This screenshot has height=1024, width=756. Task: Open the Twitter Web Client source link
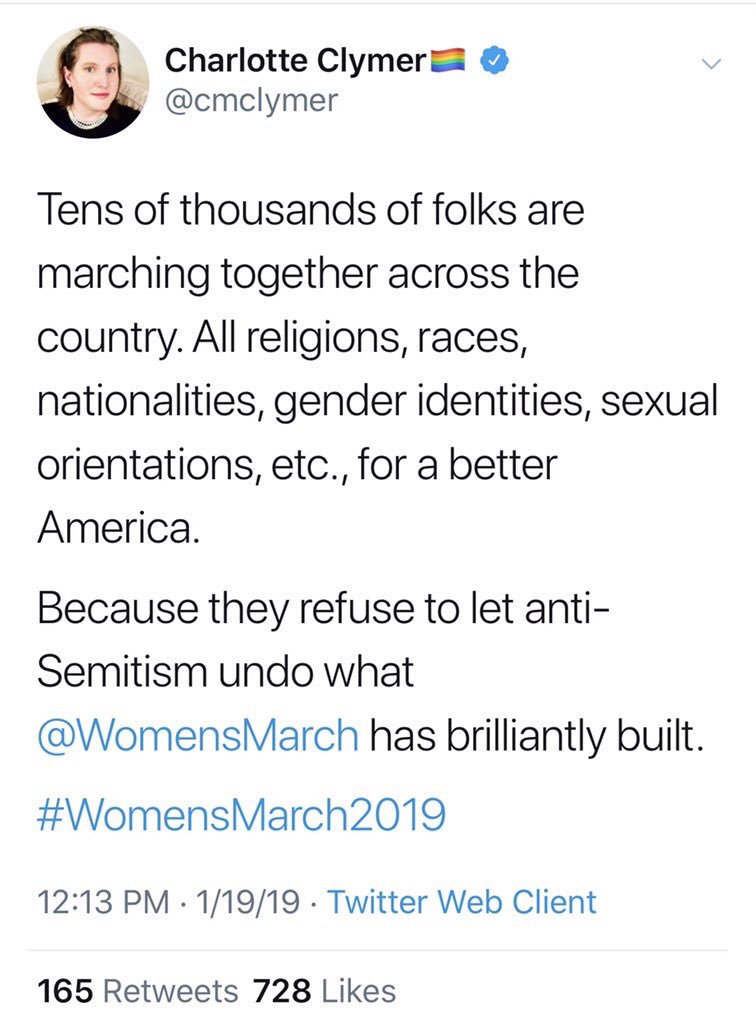[x=462, y=902]
